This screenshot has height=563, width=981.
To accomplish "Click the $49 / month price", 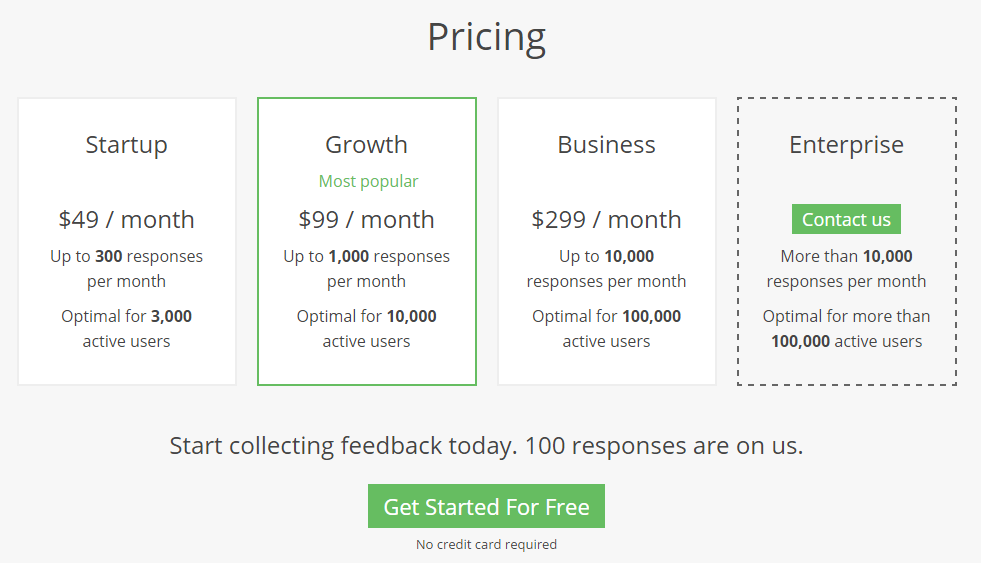I will click(126, 220).
